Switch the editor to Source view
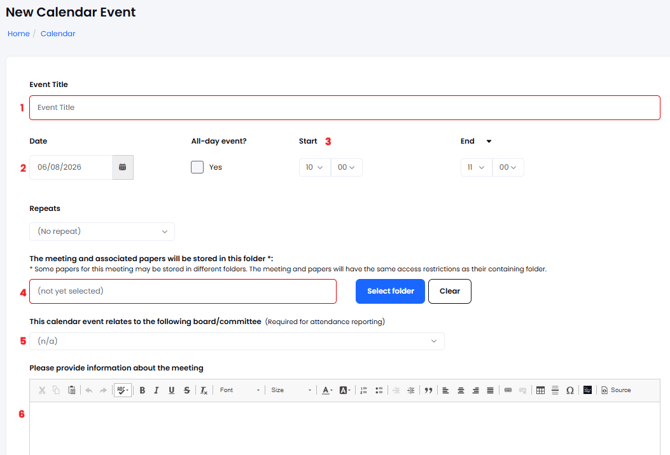Image resolution: width=670 pixels, height=455 pixels. click(616, 390)
